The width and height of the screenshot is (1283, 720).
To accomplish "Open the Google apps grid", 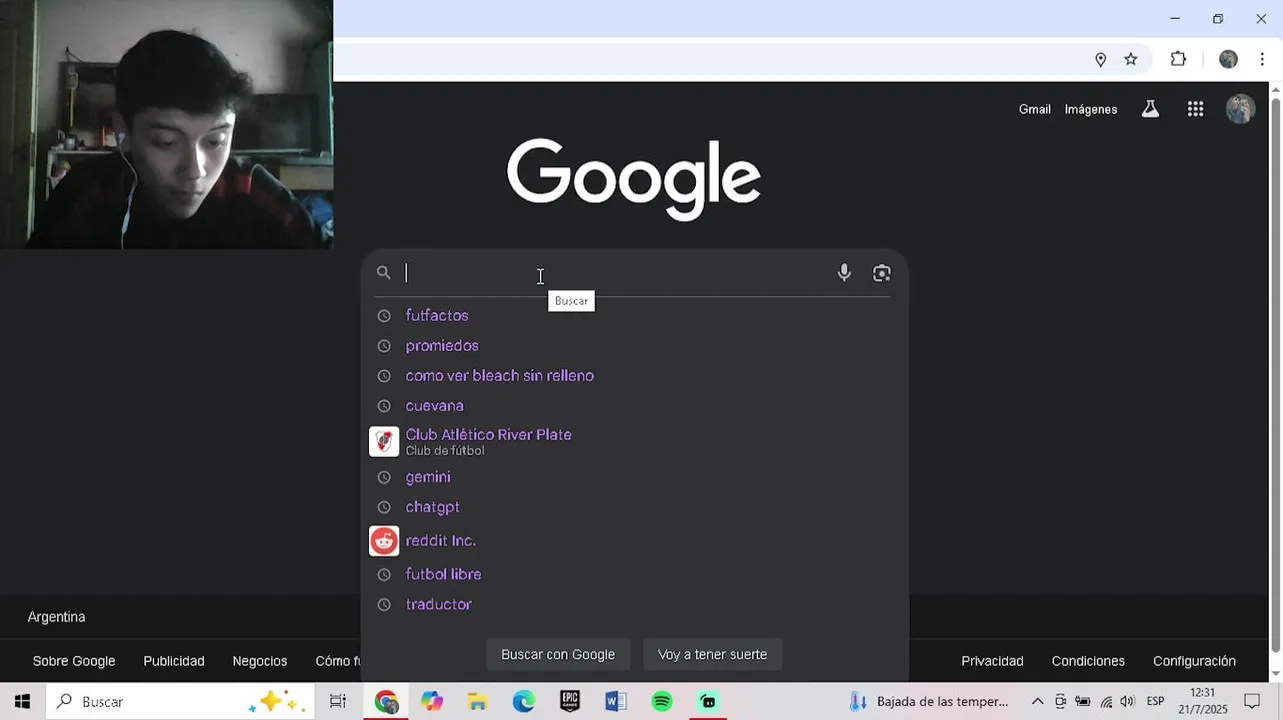I will 1195,109.
